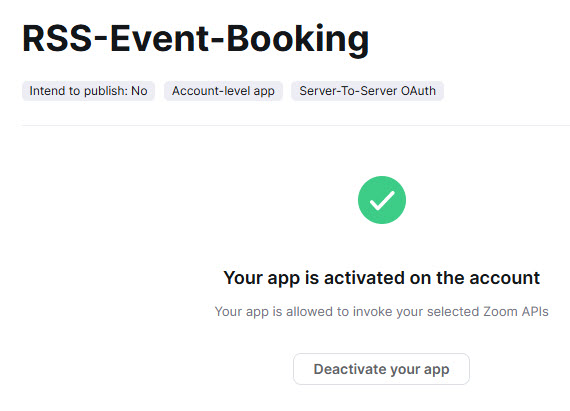Click the Account-level app tag

223,91
